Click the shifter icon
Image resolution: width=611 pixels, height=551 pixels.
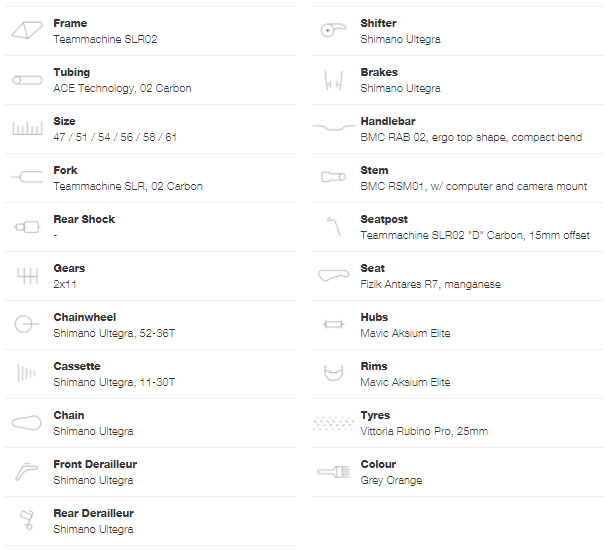click(x=333, y=31)
